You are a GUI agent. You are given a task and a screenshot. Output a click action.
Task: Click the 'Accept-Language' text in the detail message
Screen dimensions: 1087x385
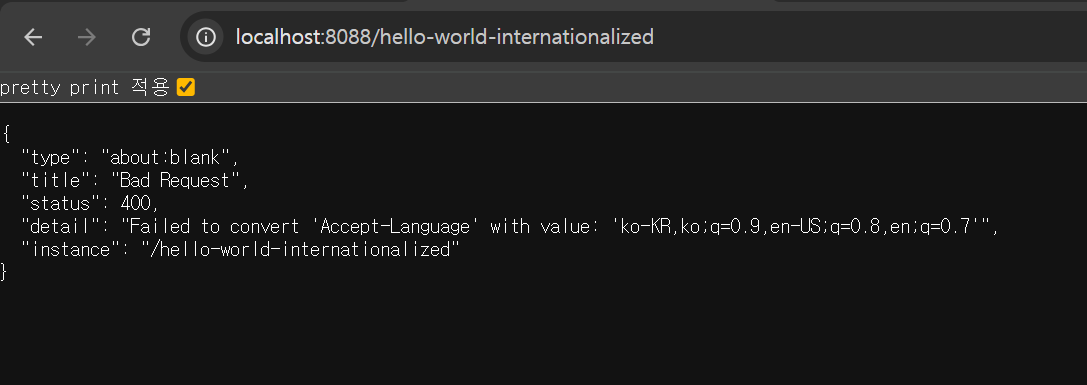tap(400, 226)
